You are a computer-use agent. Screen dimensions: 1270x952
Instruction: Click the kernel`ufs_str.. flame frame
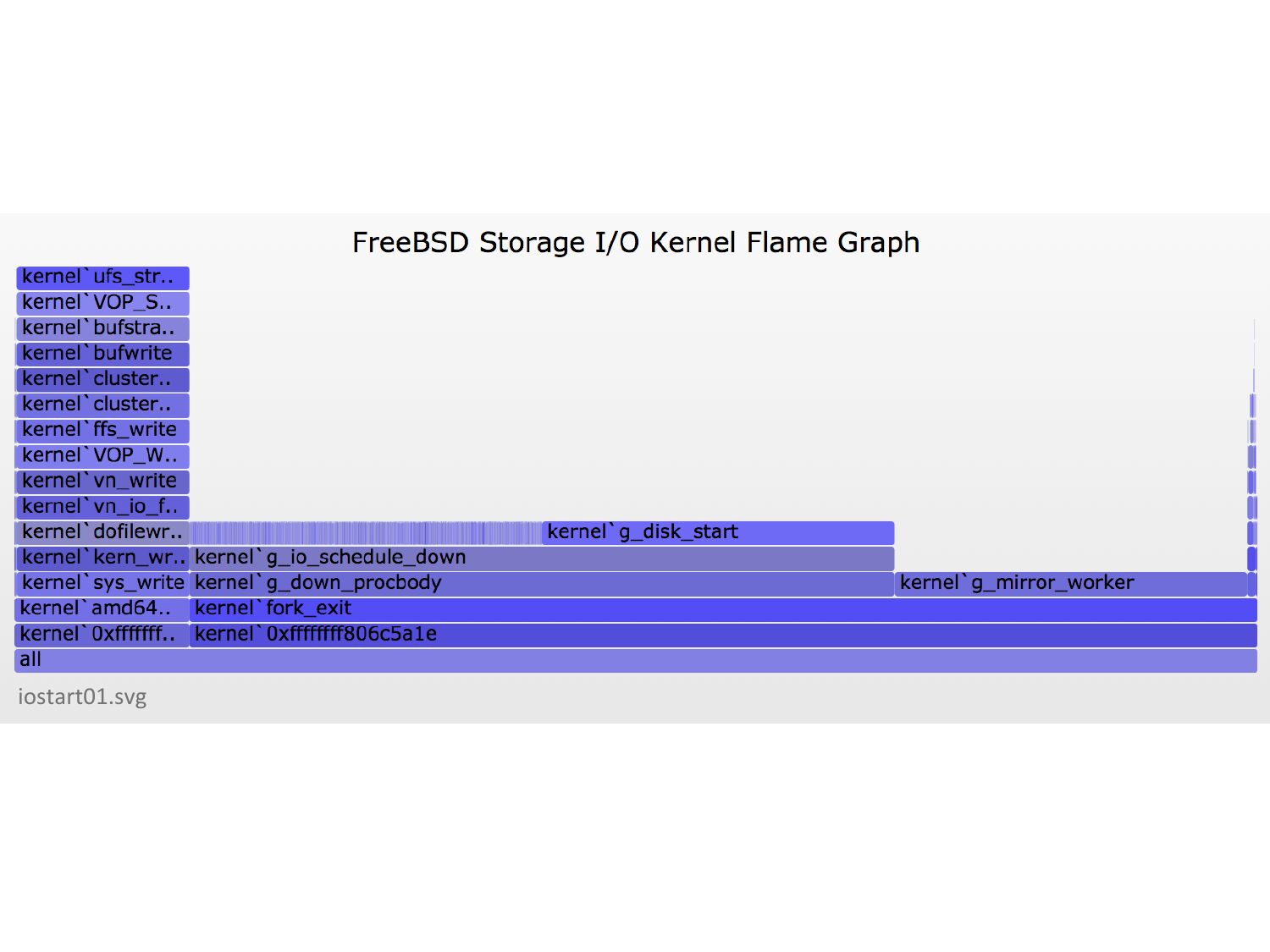tap(102, 278)
